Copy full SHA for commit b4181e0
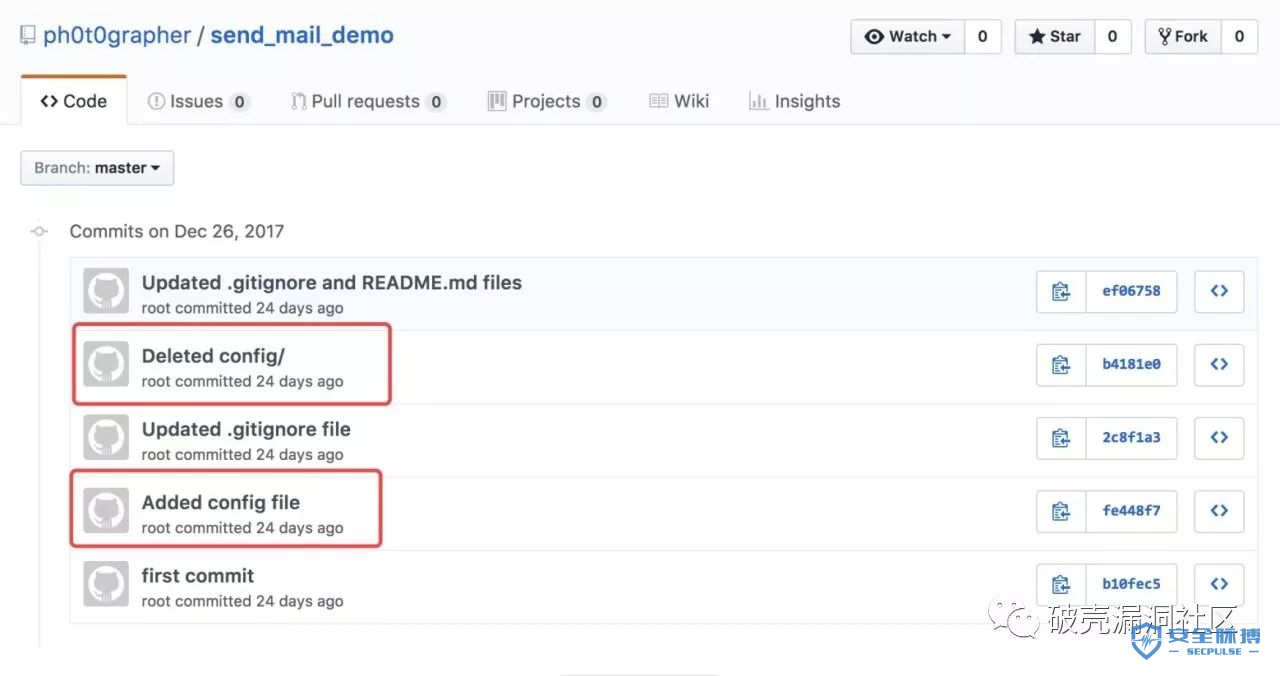Viewport: 1280px width, 676px height. (x=1061, y=365)
